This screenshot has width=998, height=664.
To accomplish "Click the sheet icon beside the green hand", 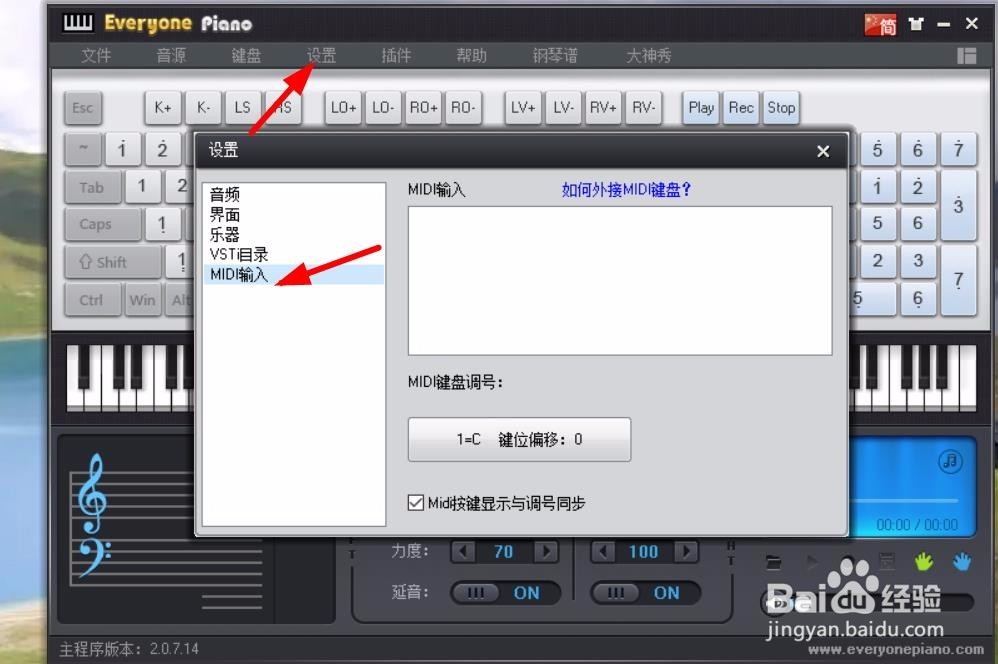I will 887,561.
